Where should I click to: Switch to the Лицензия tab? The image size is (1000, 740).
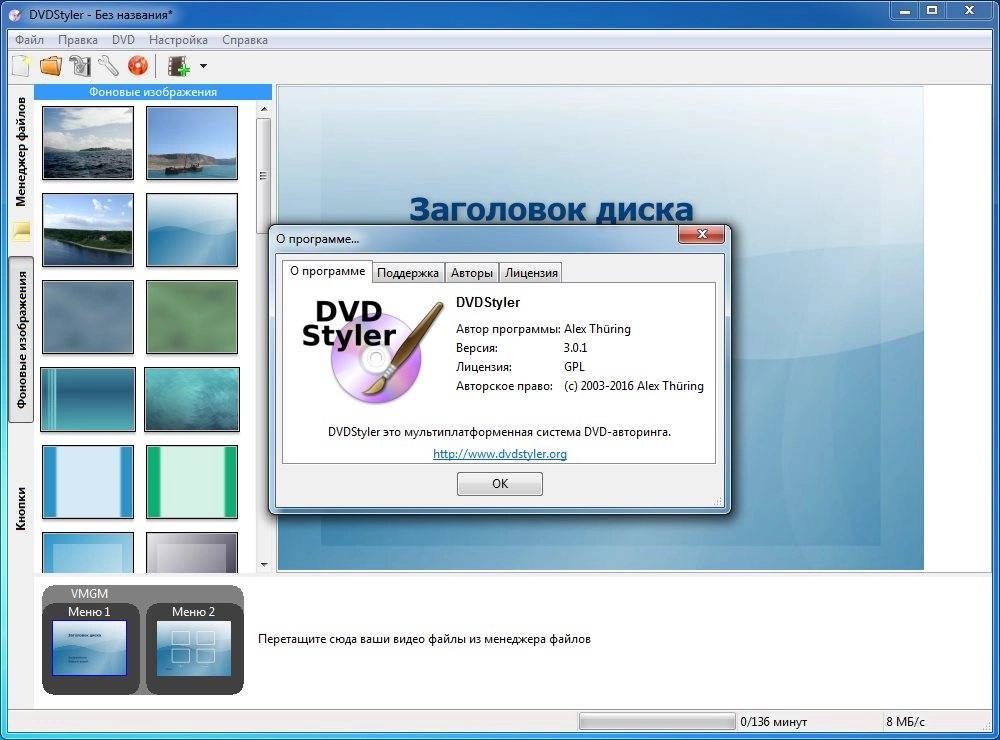click(x=531, y=273)
